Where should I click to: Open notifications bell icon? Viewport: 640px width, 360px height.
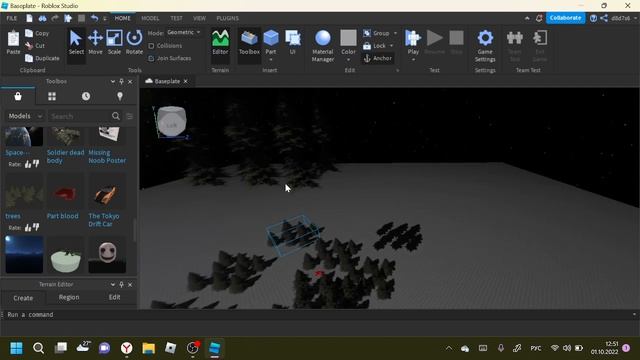[539, 18]
